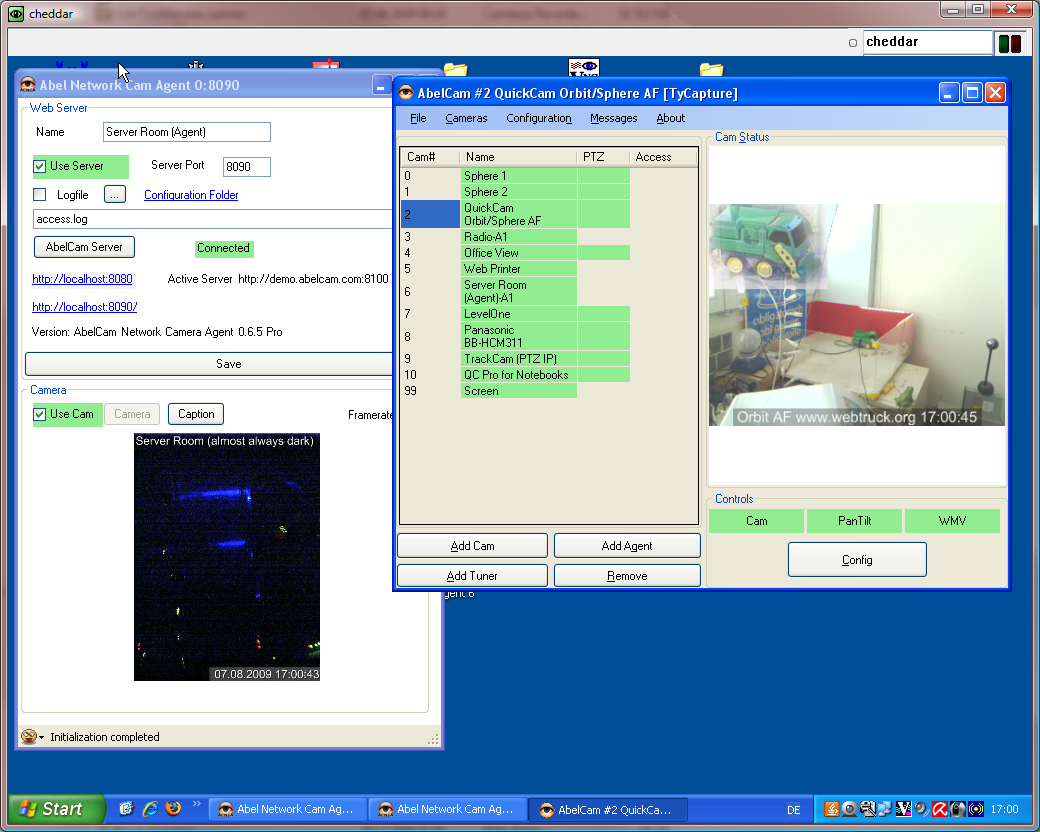
Task: Toggle the PanTilt control button
Action: (854, 521)
